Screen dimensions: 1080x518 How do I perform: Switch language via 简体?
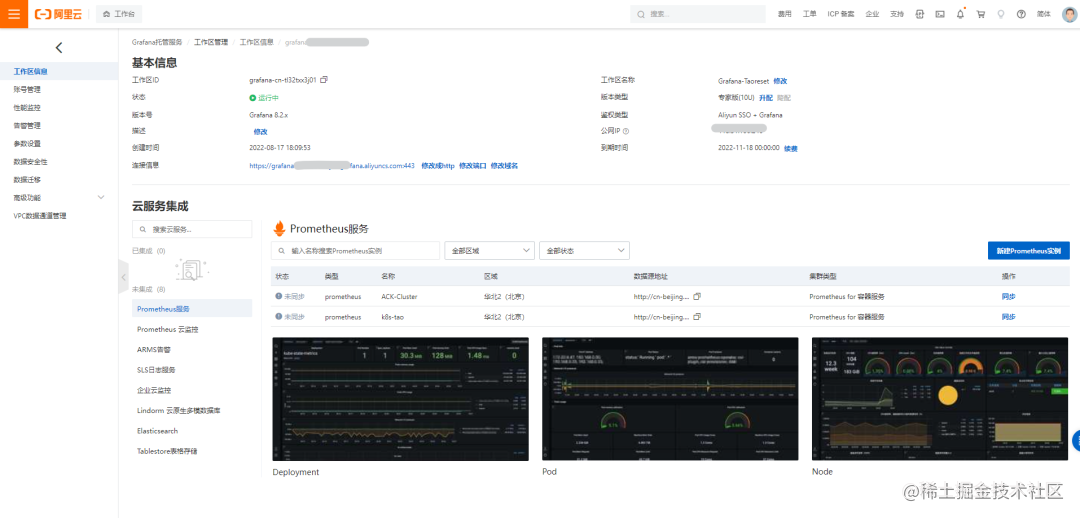[x=1043, y=14]
